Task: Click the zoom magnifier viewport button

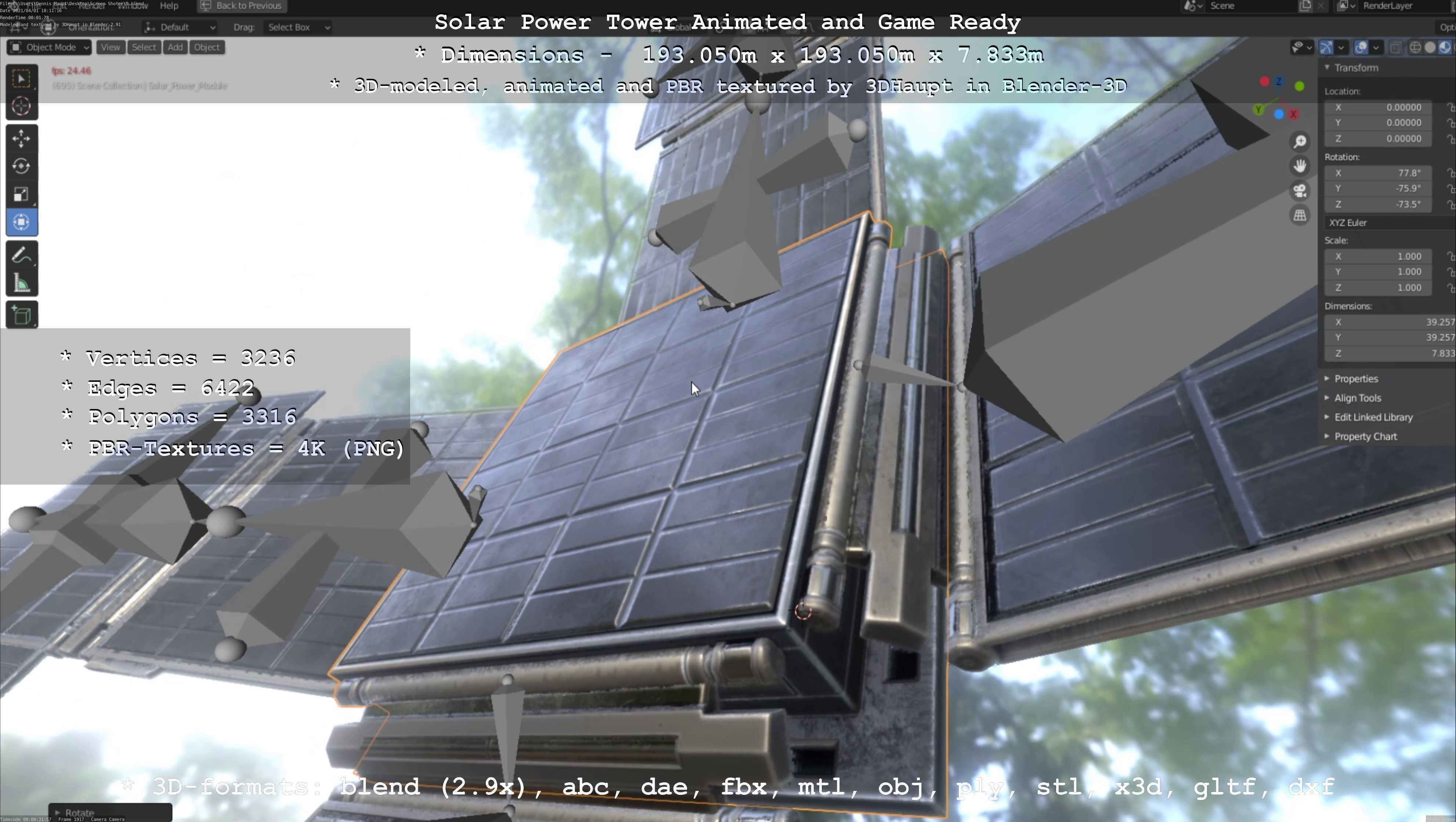Action: point(1300,141)
